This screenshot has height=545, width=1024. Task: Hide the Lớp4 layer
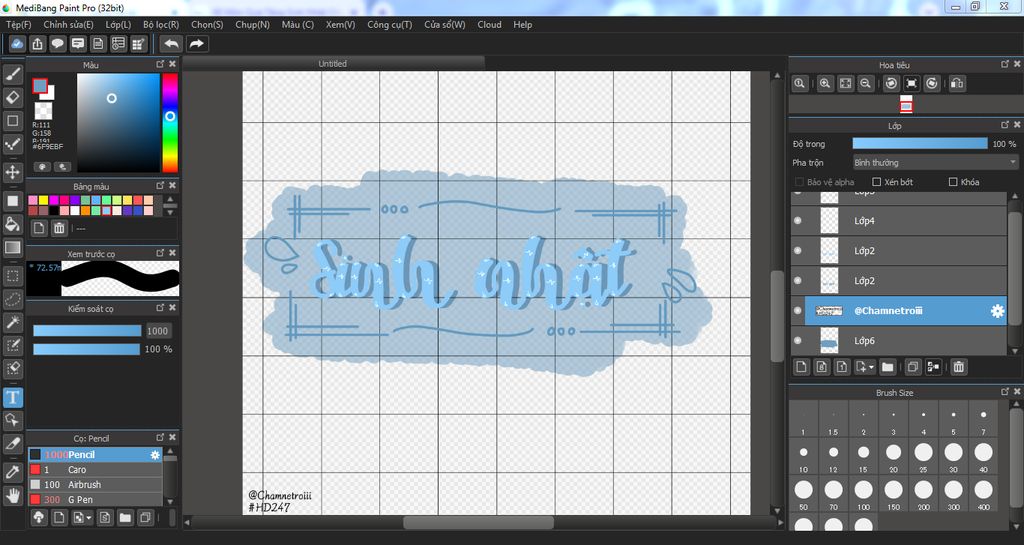point(797,221)
